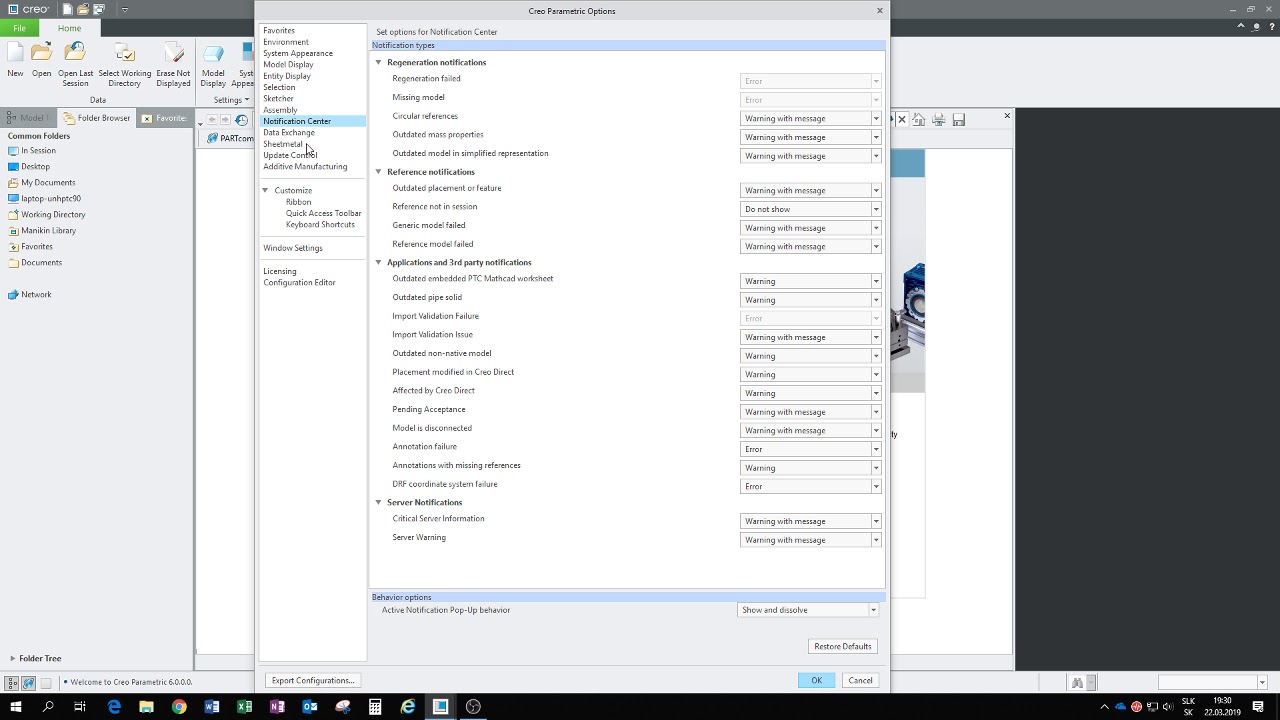Select Model Display in the options list
The width and height of the screenshot is (1280, 720).
coord(288,64)
